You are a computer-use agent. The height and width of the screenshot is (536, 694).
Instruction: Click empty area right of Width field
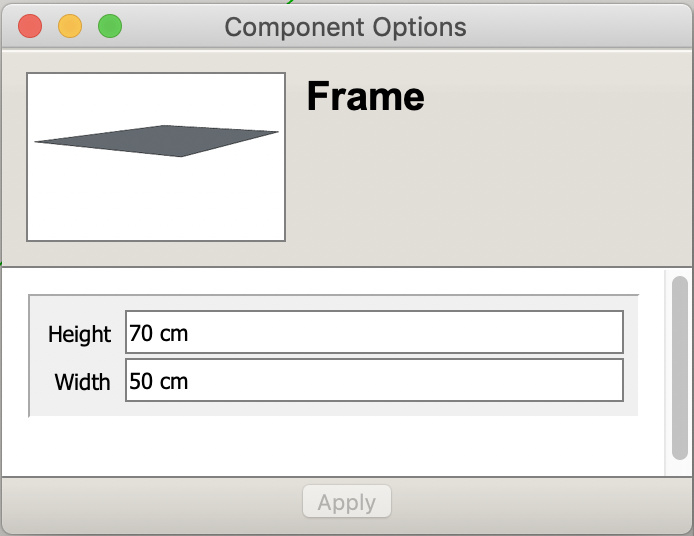coord(631,380)
